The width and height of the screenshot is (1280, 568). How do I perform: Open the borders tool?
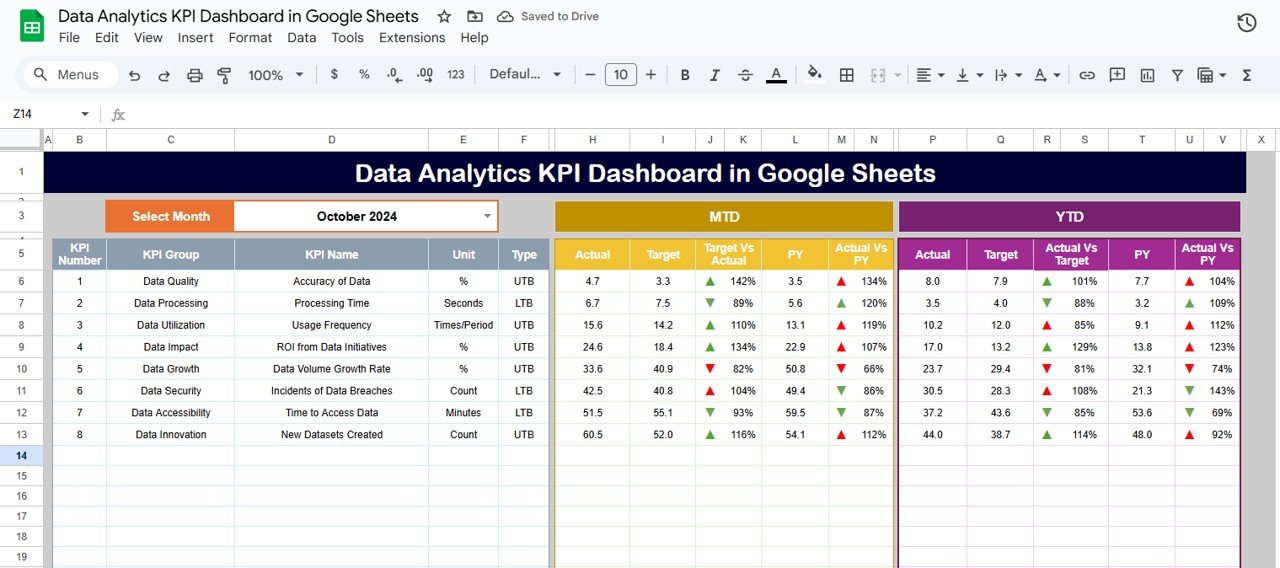[x=846, y=75]
